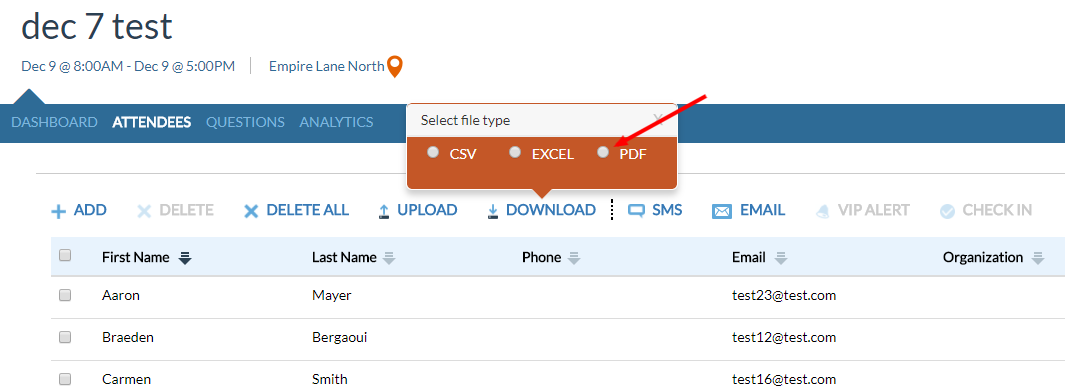Click the download arrow icon
The image size is (1065, 387).
[x=492, y=212]
